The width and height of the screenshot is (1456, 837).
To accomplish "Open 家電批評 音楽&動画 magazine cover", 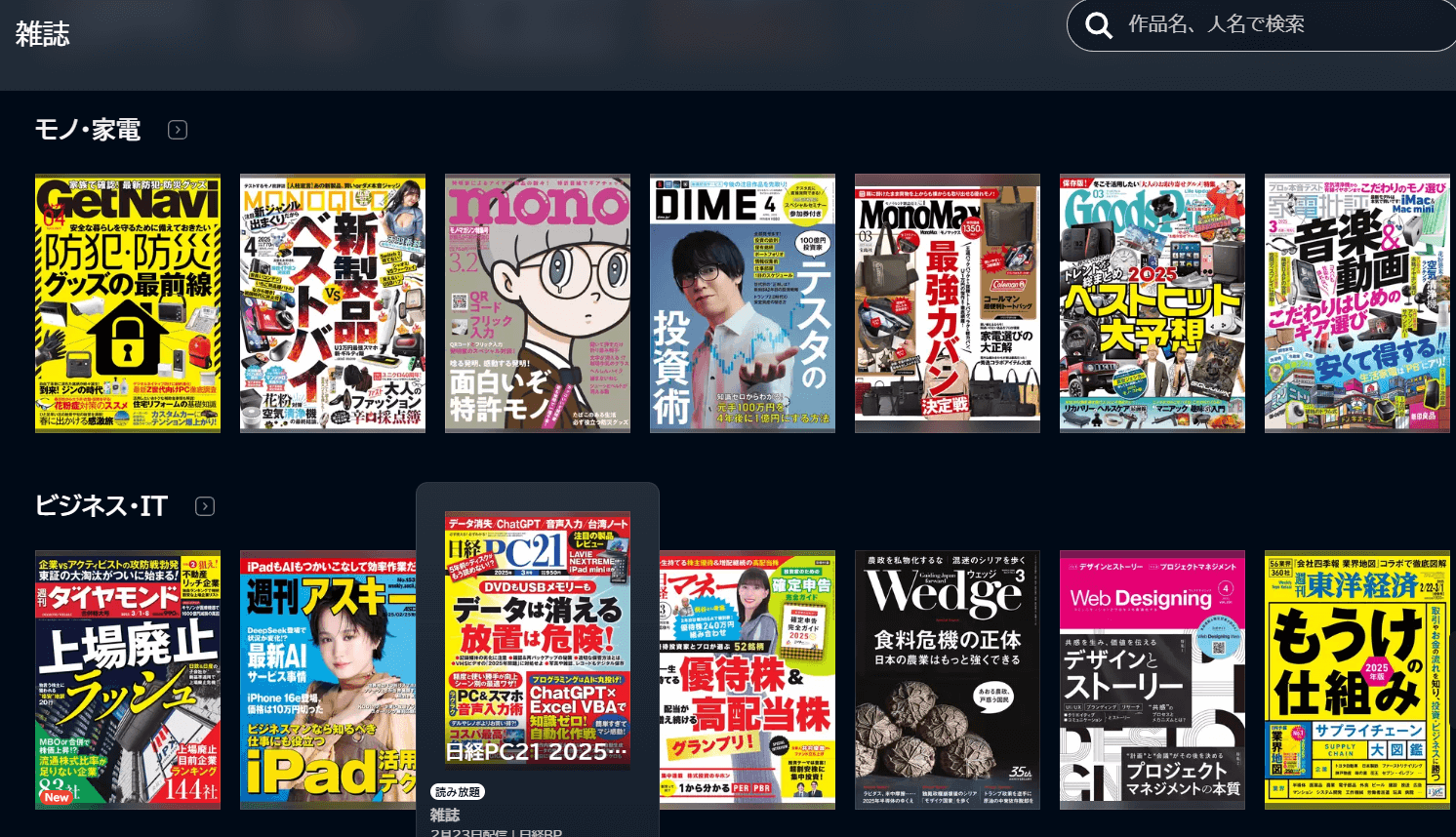I will (1357, 303).
